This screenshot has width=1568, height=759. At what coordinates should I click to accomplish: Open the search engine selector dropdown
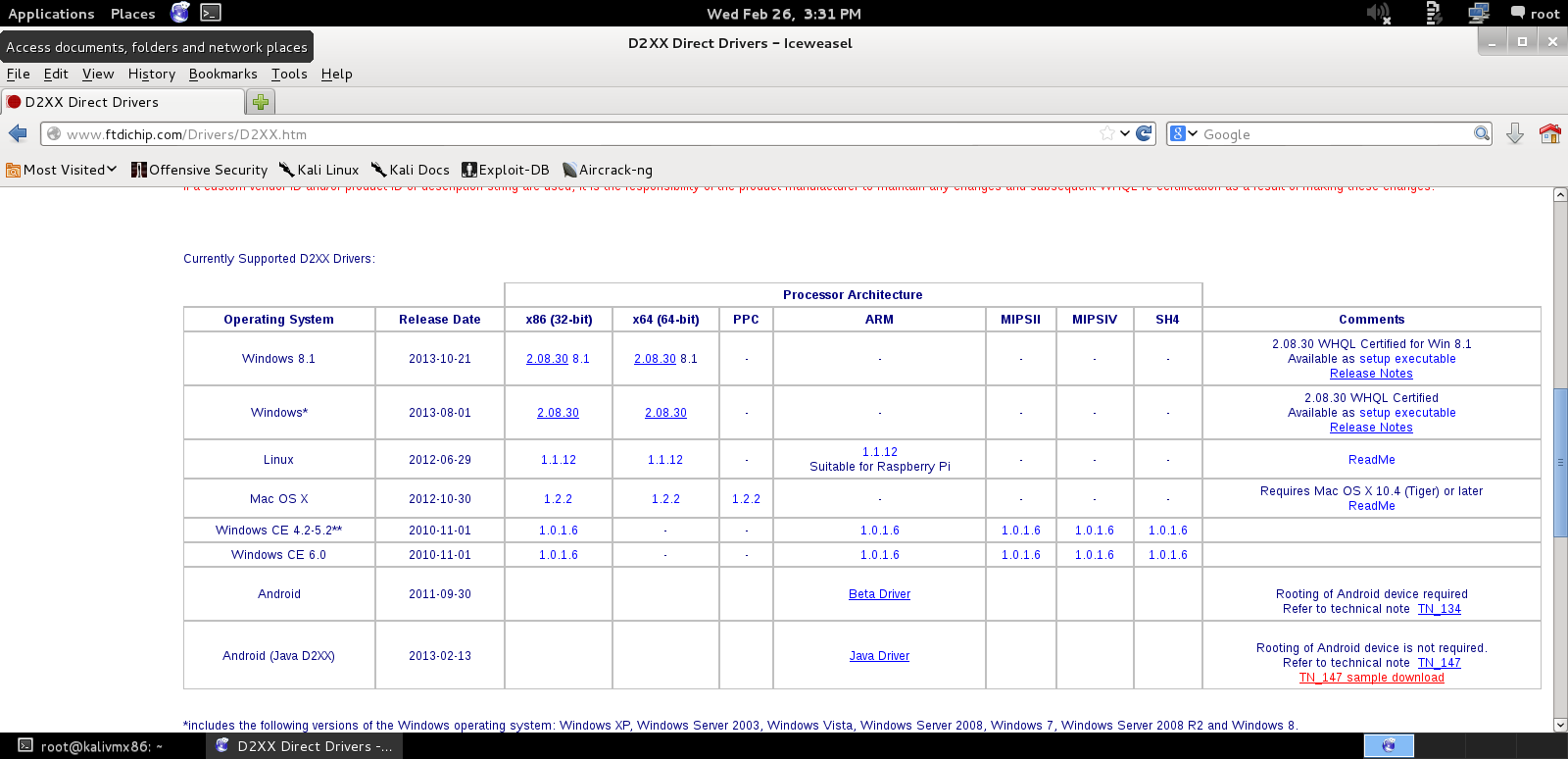click(1184, 133)
